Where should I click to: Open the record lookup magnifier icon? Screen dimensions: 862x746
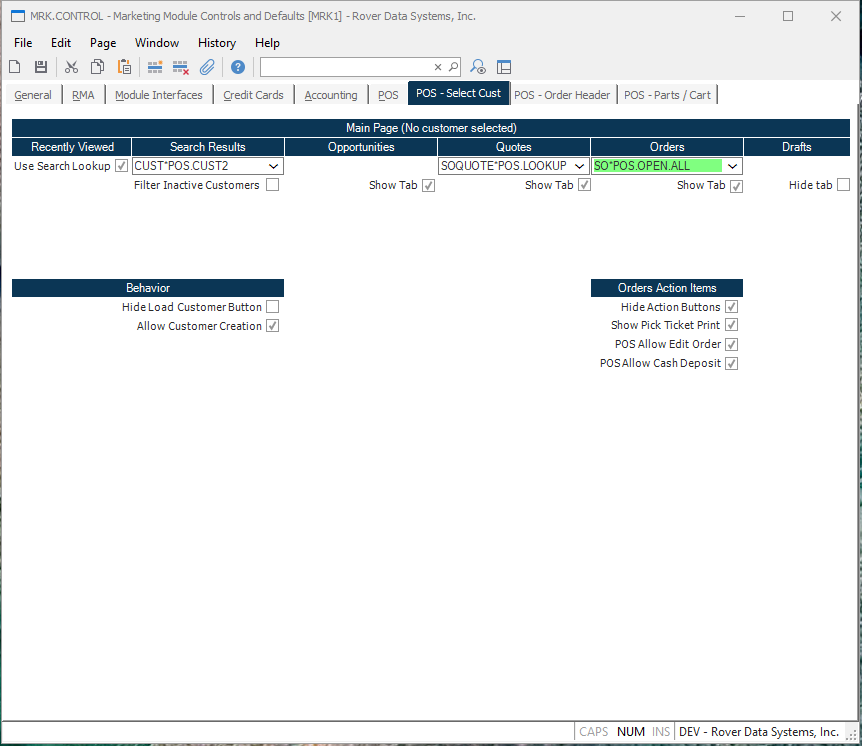coord(477,66)
